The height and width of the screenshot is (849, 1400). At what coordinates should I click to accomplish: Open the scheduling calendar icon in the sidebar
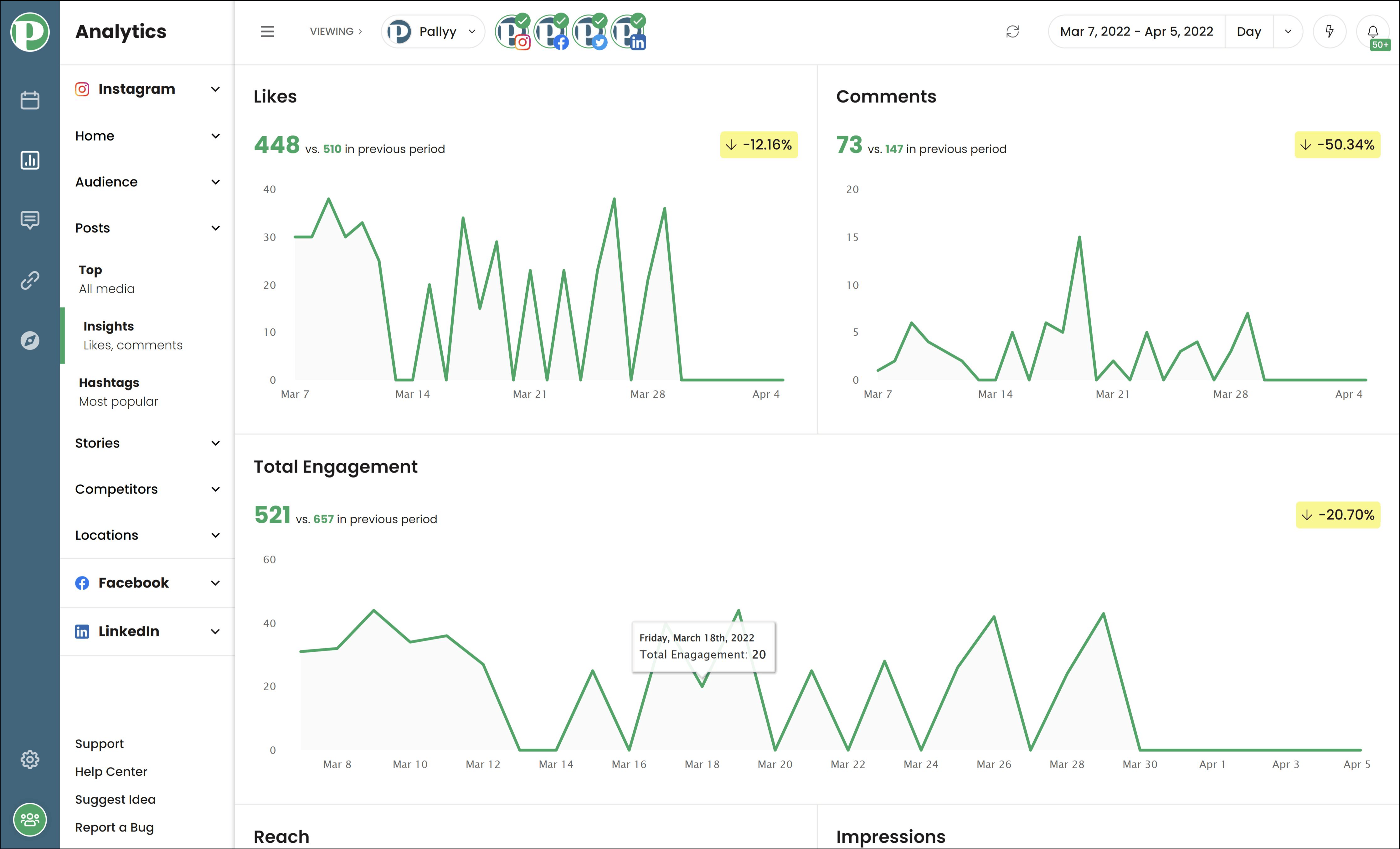click(29, 100)
